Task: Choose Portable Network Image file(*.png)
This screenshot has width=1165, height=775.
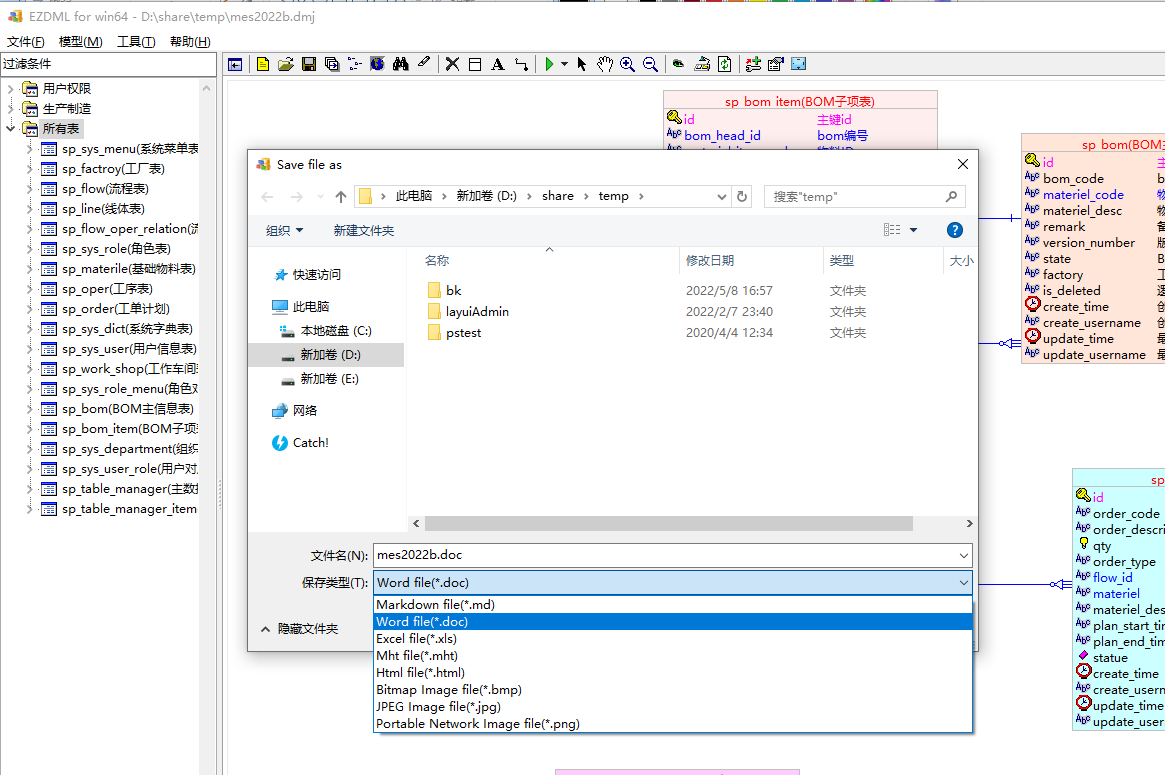Action: (672, 724)
